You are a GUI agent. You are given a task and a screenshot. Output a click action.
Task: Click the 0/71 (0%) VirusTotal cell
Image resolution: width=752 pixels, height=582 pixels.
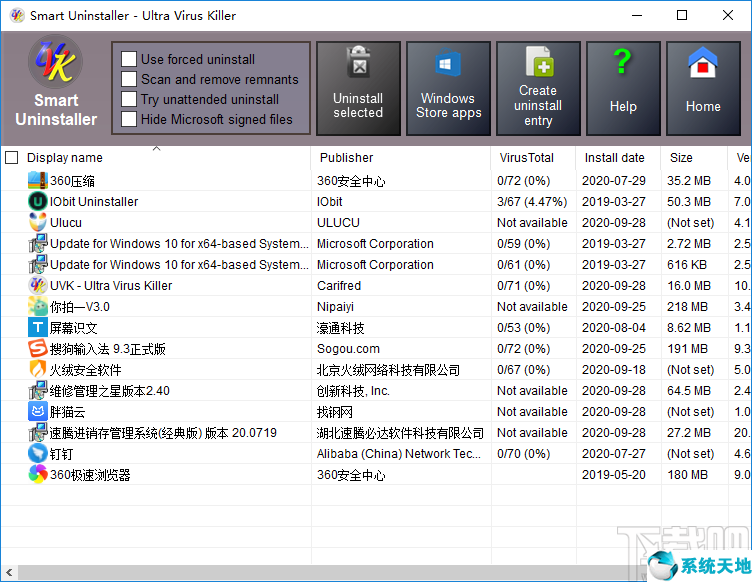click(524, 286)
